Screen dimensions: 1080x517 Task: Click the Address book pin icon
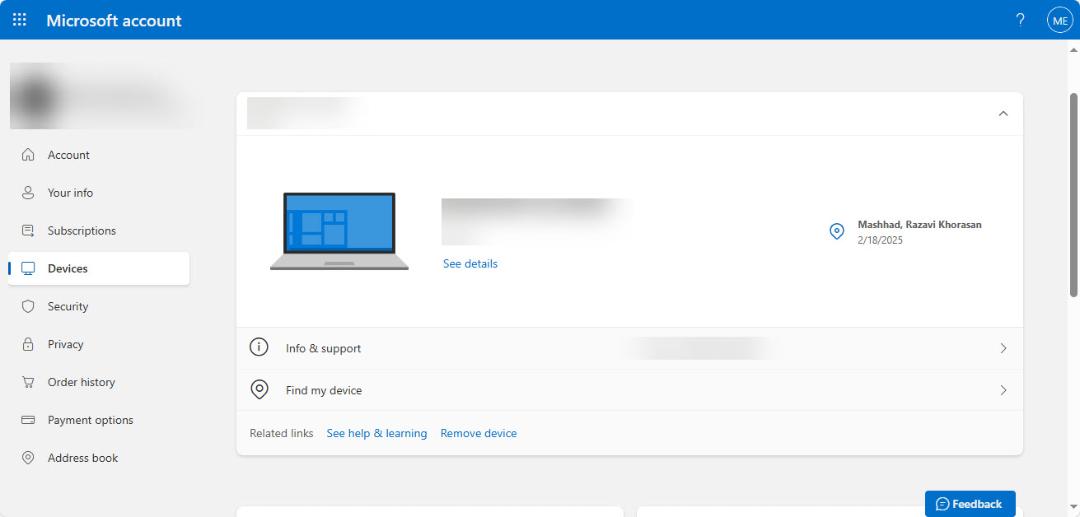point(28,458)
